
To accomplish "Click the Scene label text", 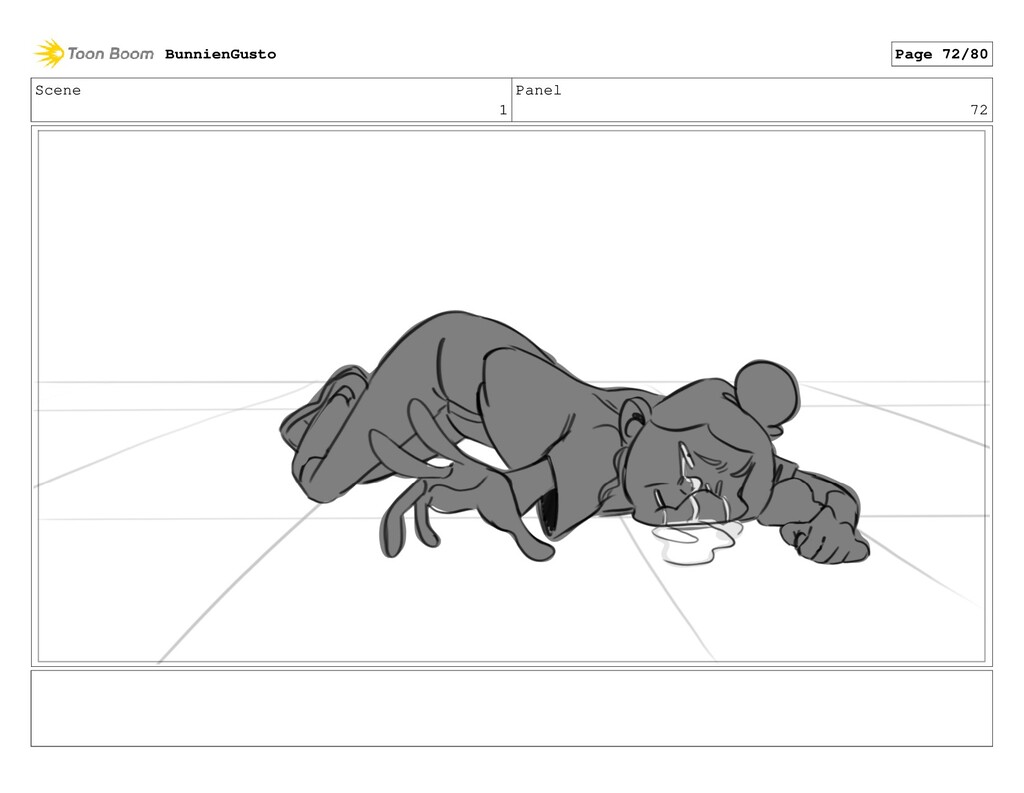I will coord(58,90).
